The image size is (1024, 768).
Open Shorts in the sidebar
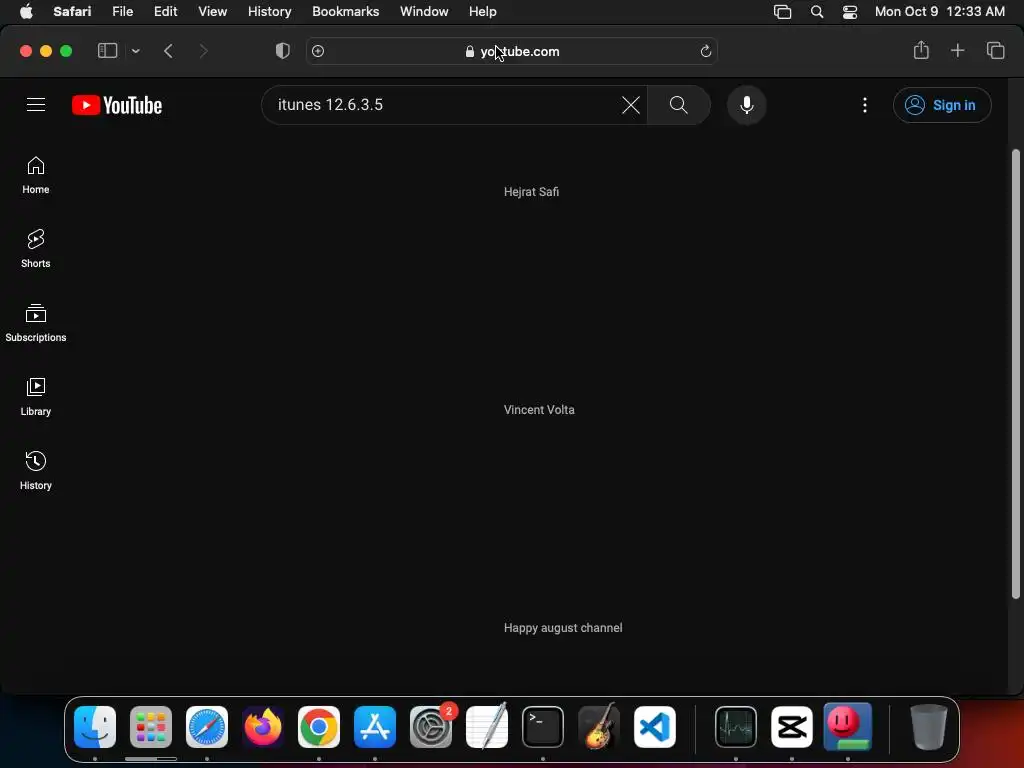36,249
